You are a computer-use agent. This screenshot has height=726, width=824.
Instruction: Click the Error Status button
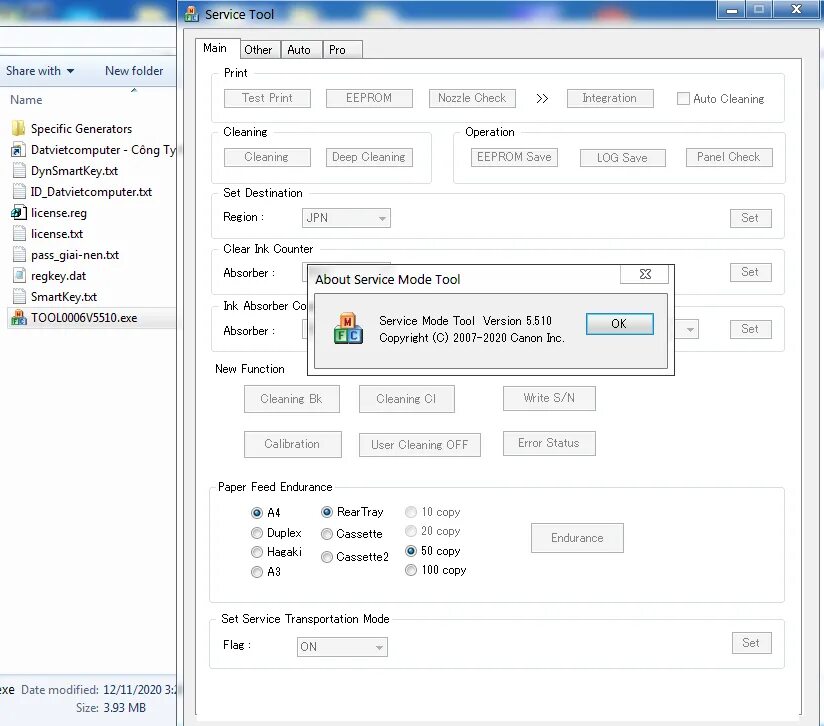pos(549,443)
